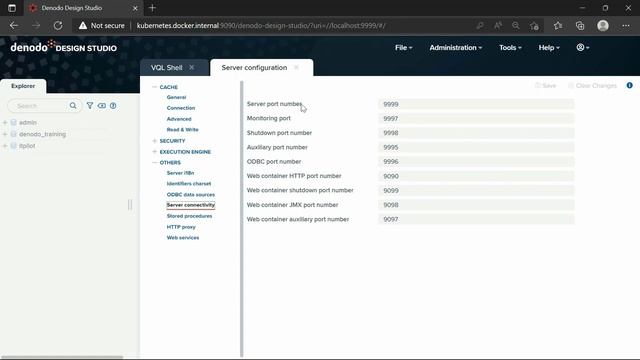Open the browser collections icon

tap(580, 25)
